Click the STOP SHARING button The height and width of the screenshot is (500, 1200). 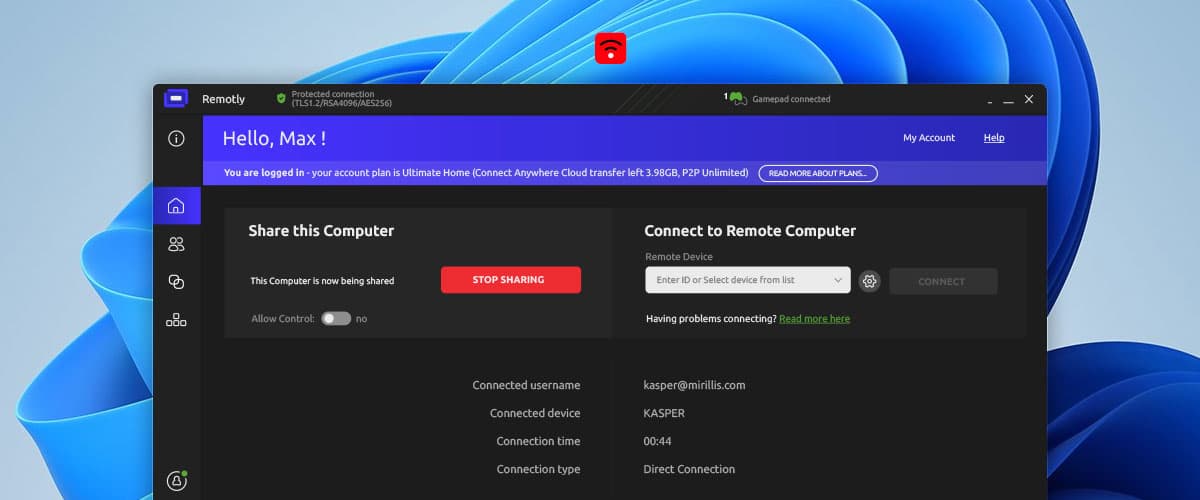[x=511, y=280]
